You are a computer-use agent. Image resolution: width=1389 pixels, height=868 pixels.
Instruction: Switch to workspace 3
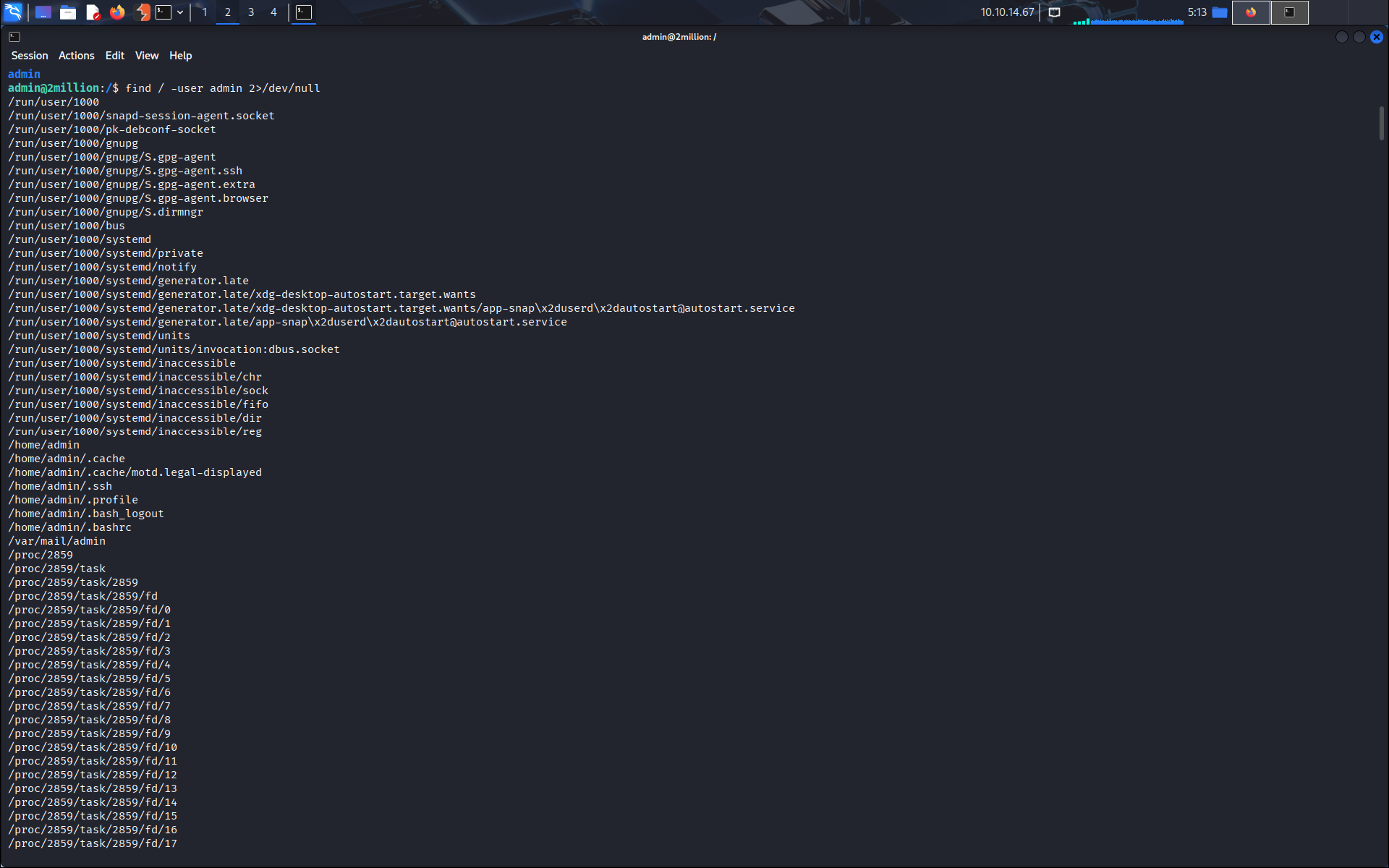(251, 12)
